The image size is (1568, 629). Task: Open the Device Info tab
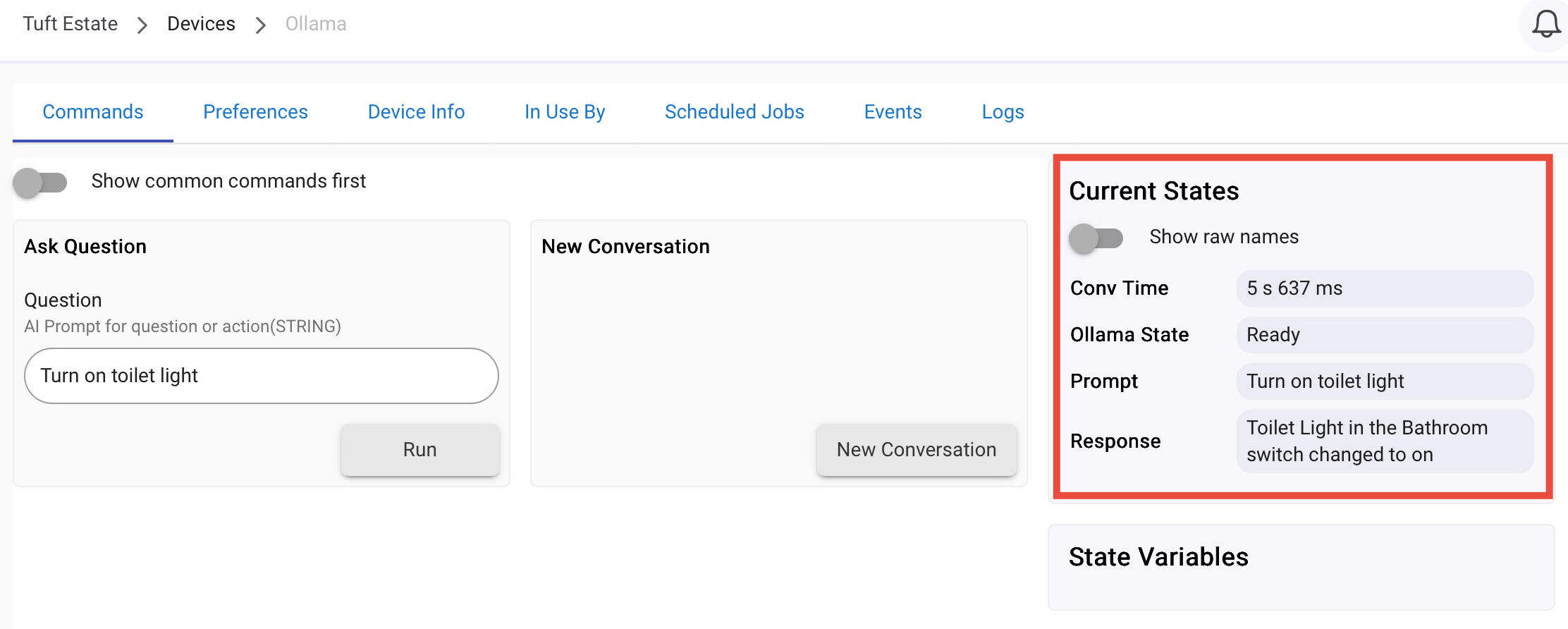[x=416, y=112]
